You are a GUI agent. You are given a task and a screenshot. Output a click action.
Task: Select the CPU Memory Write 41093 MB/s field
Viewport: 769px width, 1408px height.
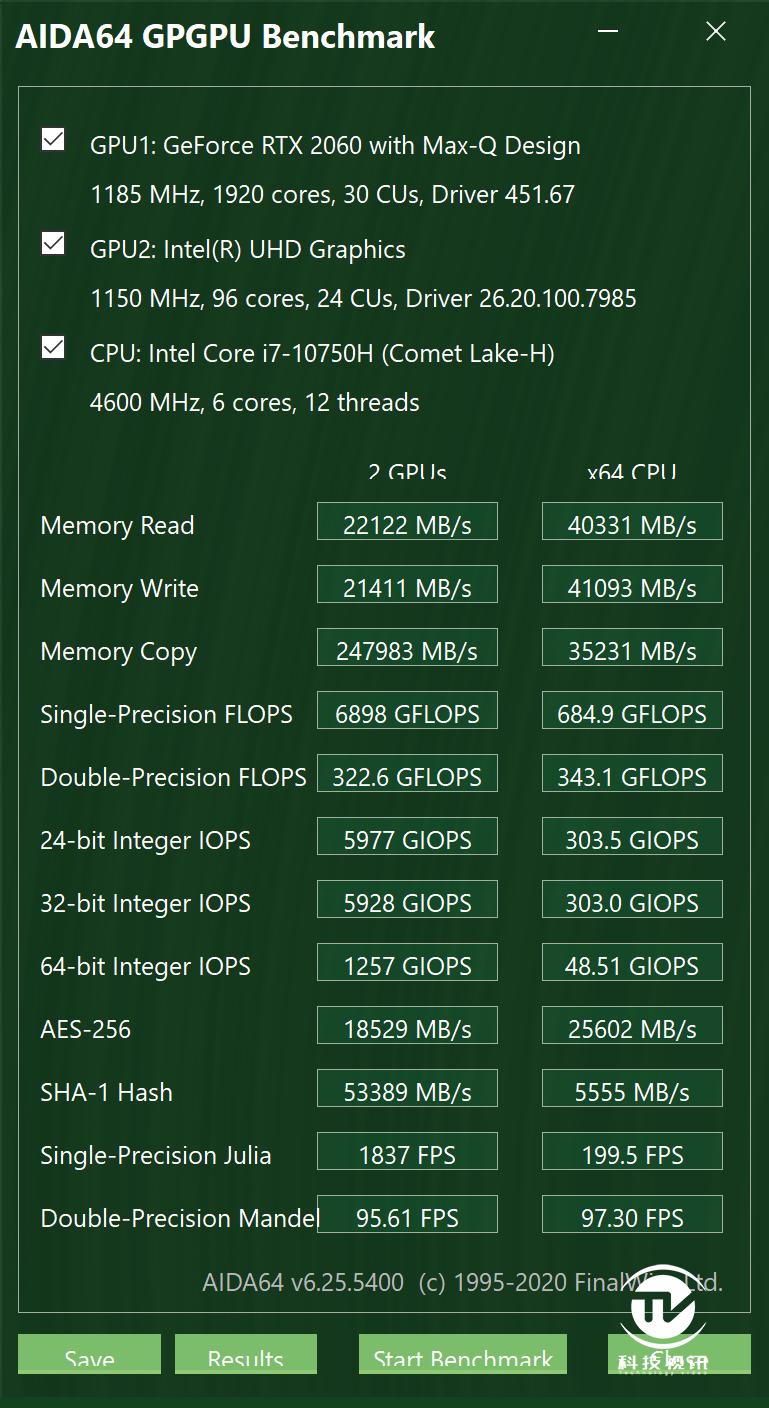[632, 585]
